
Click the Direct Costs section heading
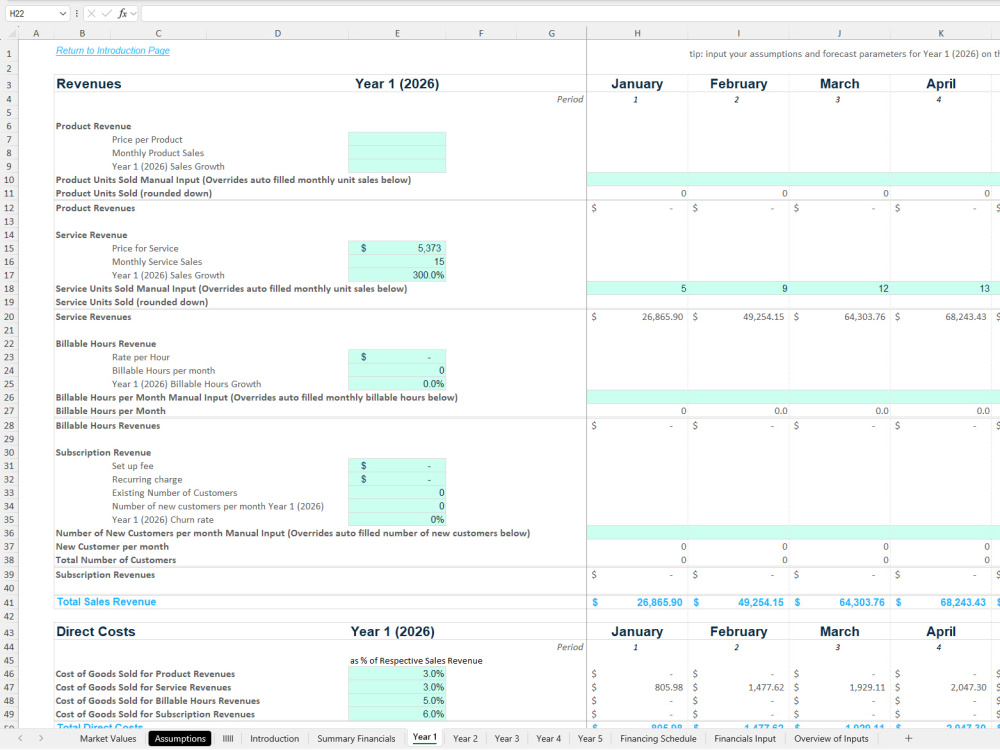(x=96, y=631)
